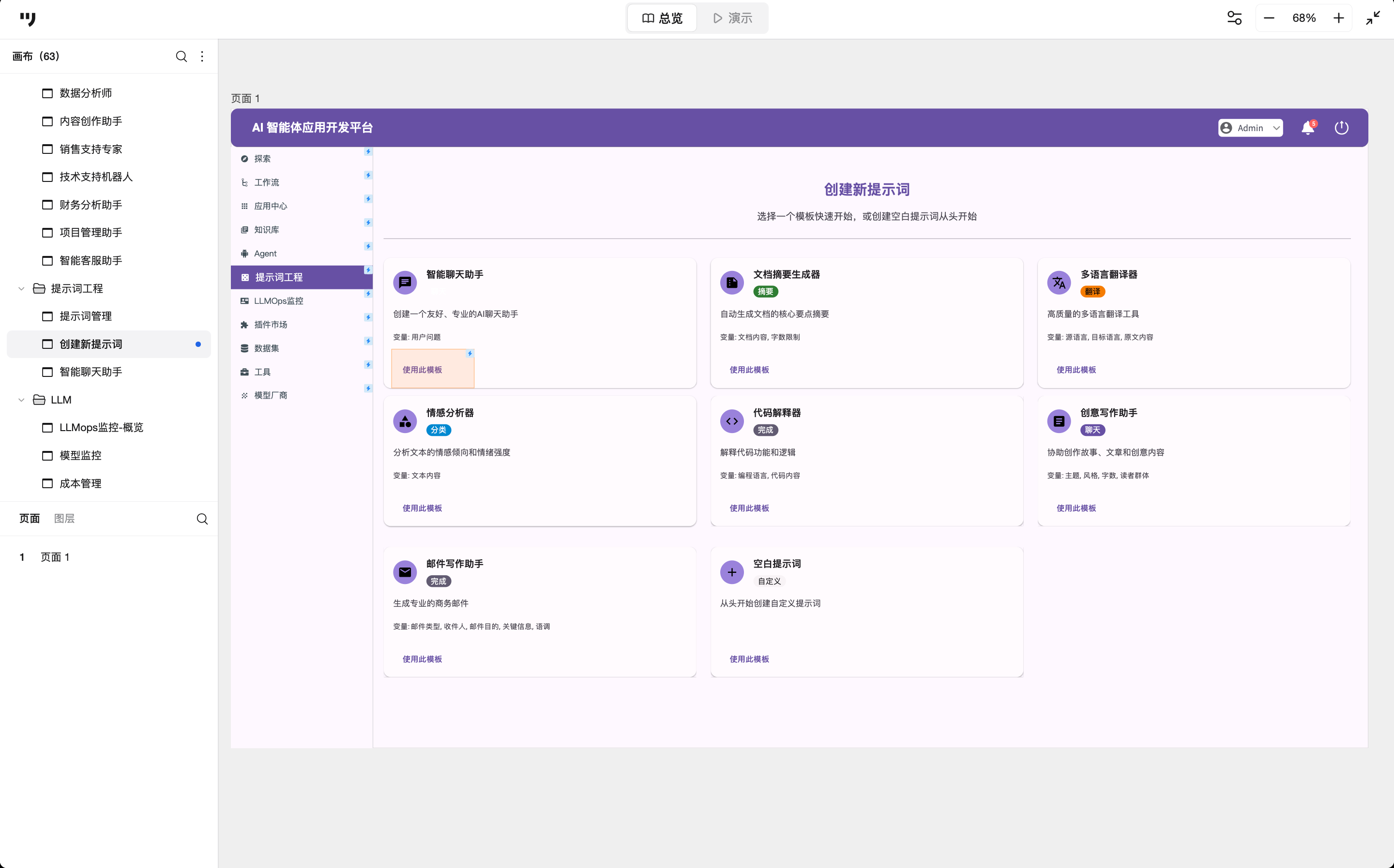The image size is (1394, 868).
Task: Switch to the 图层 tab
Action: point(64,519)
